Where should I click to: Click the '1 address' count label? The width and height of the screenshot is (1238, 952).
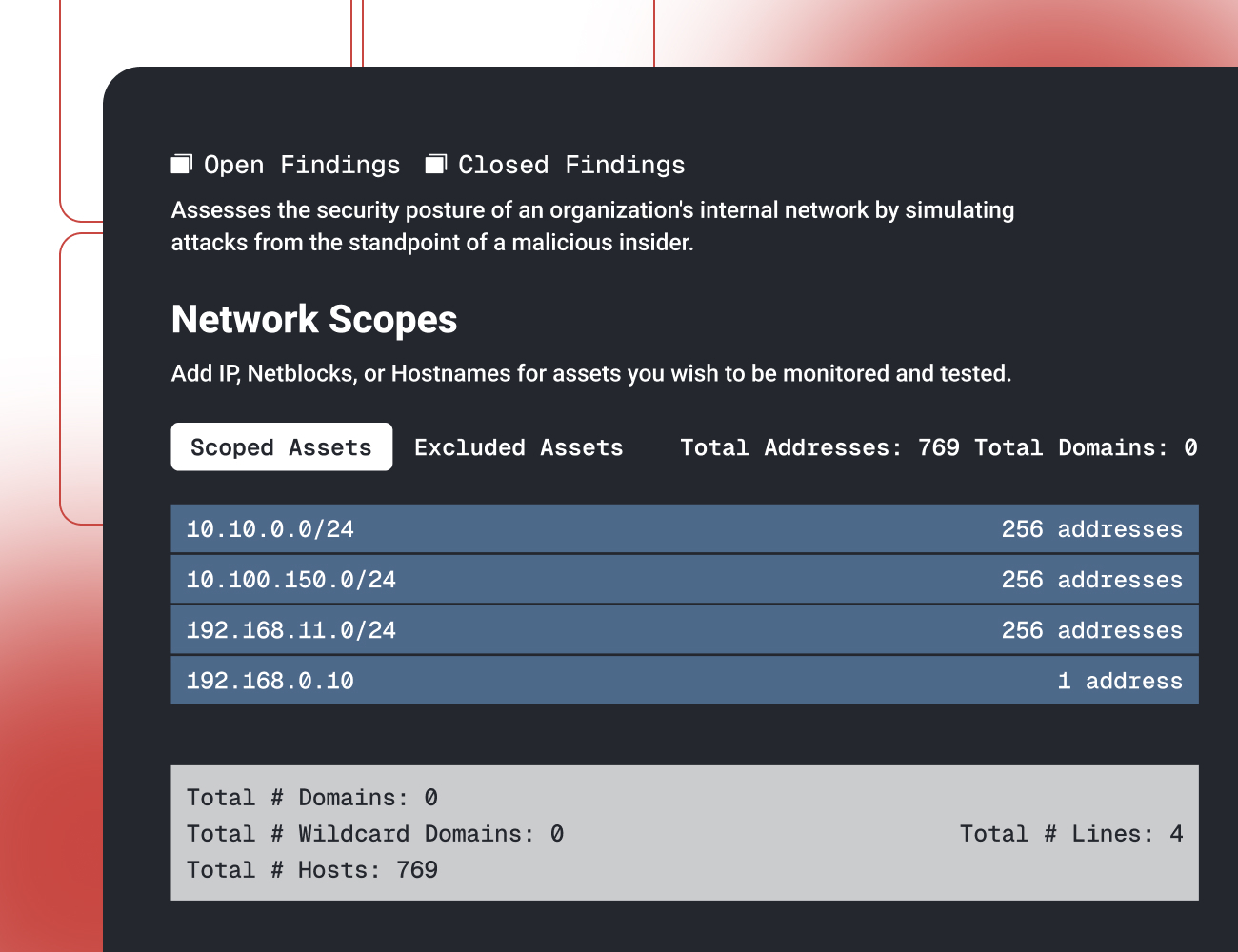[1120, 681]
